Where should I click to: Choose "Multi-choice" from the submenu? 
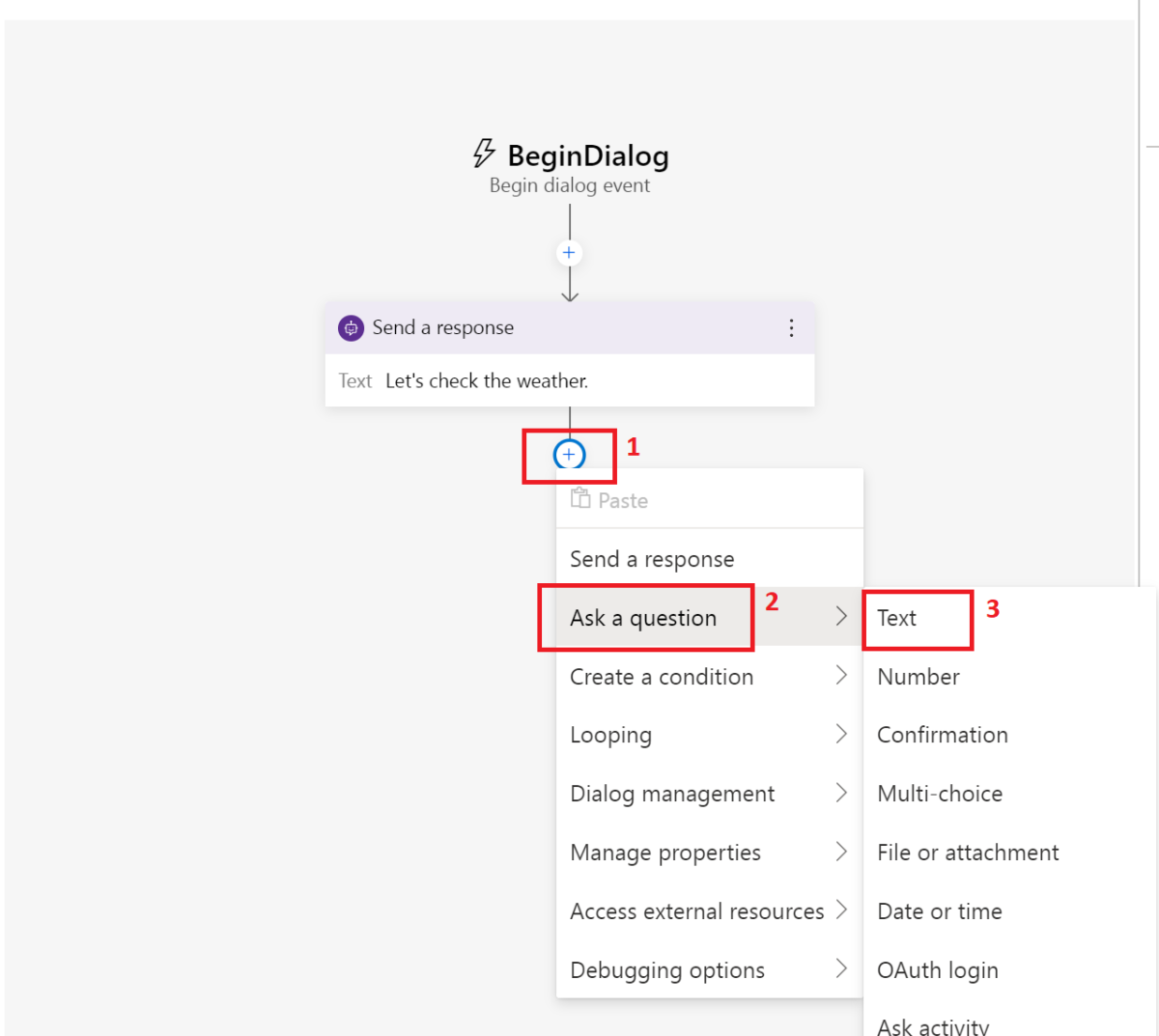tap(939, 794)
